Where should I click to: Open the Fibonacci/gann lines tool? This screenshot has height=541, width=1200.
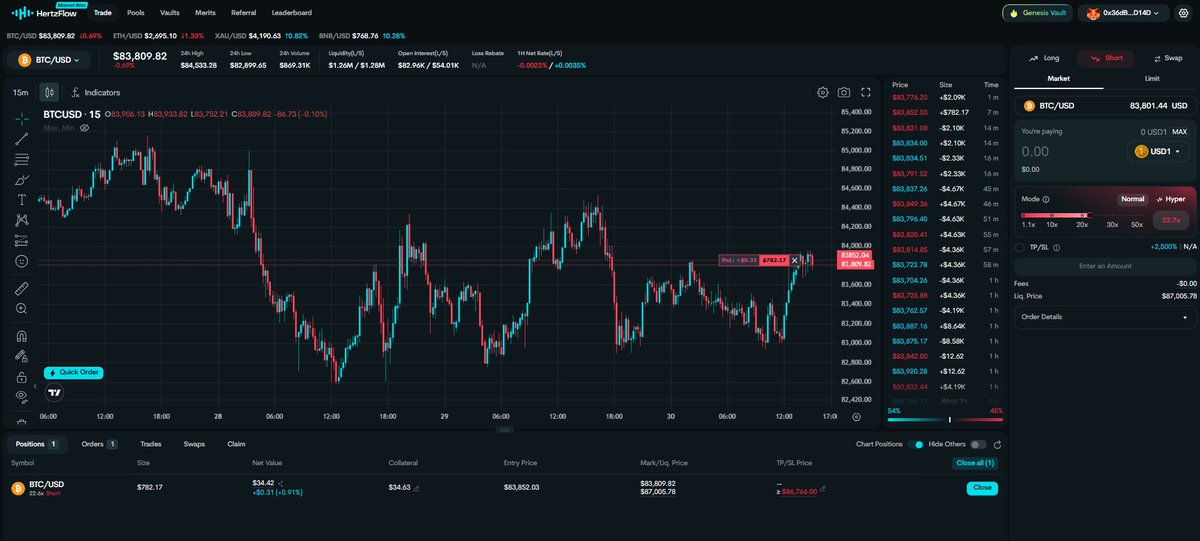[x=21, y=159]
